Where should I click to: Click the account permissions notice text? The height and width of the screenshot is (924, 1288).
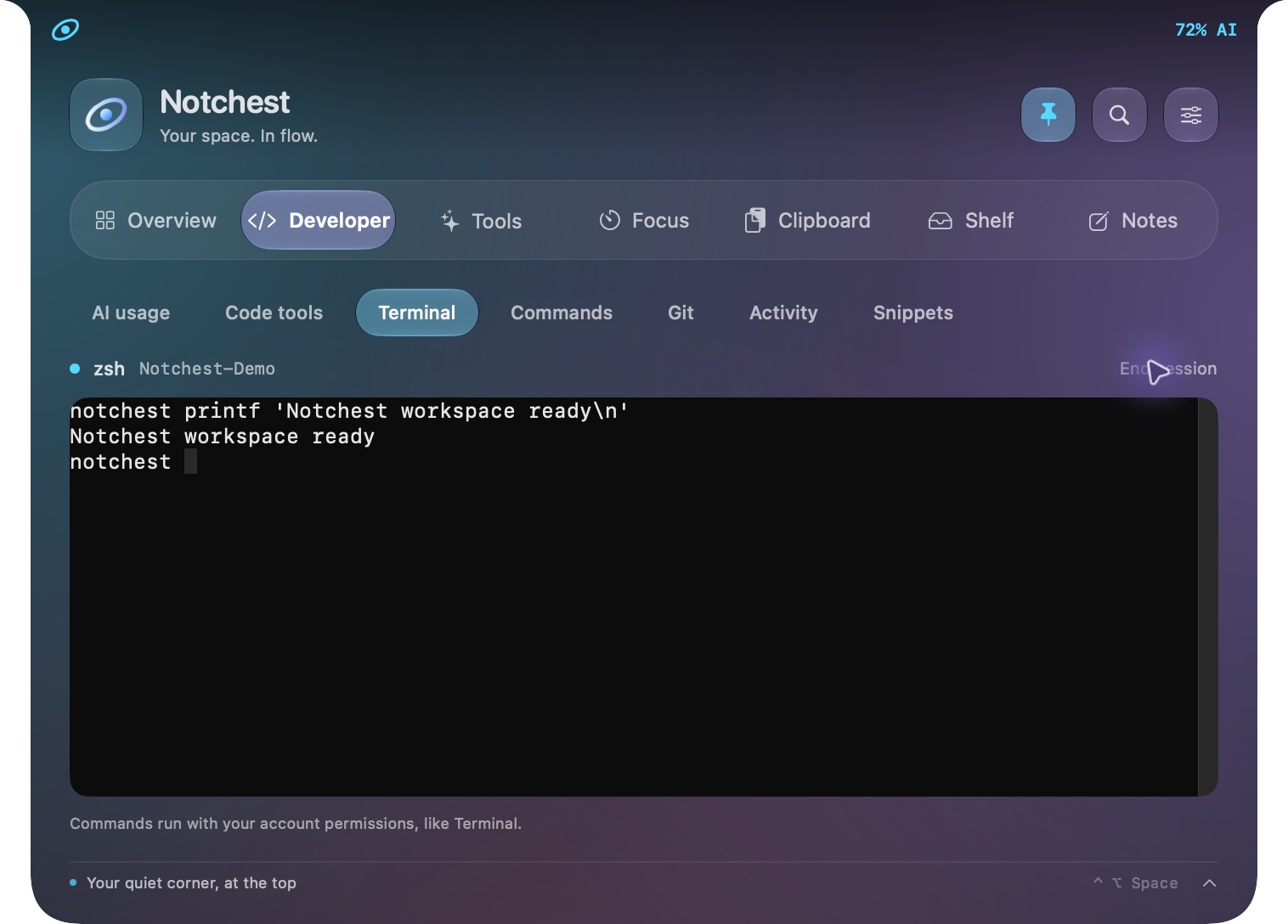296,824
